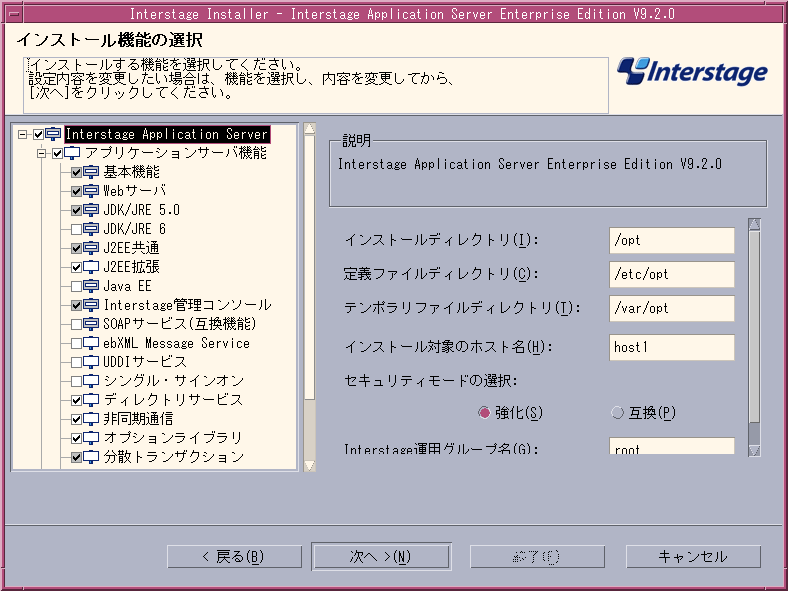Enable the JDK/JRE 6 checkbox
The width and height of the screenshot is (788, 591).
76,230
